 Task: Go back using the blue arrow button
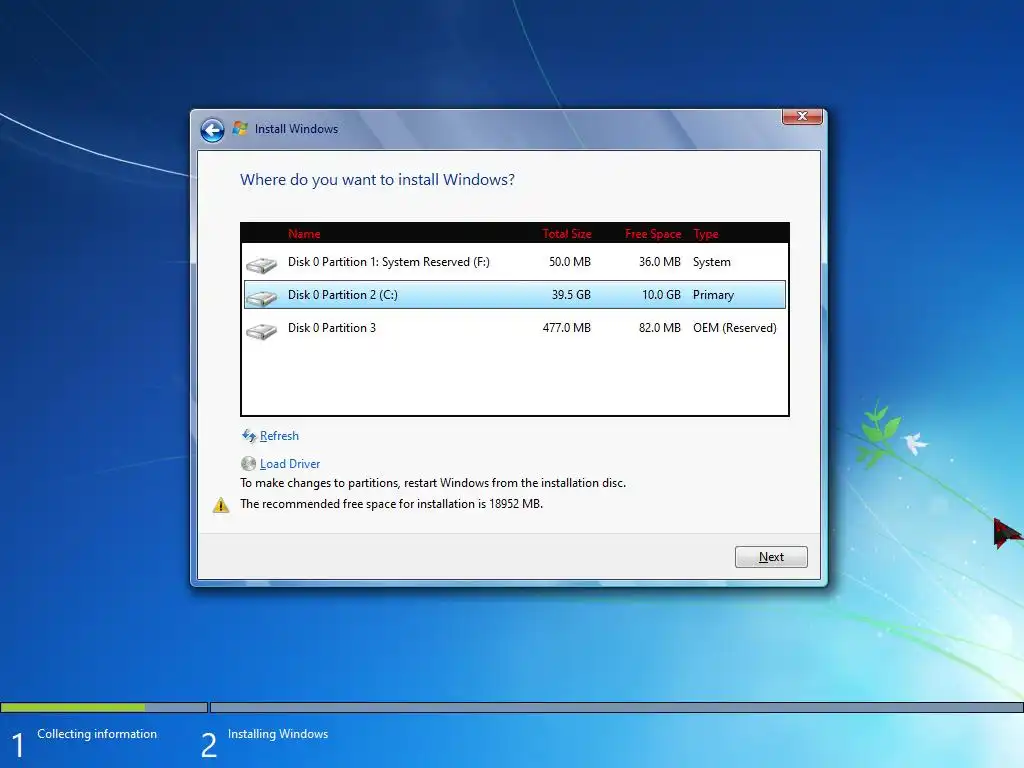tap(212, 130)
